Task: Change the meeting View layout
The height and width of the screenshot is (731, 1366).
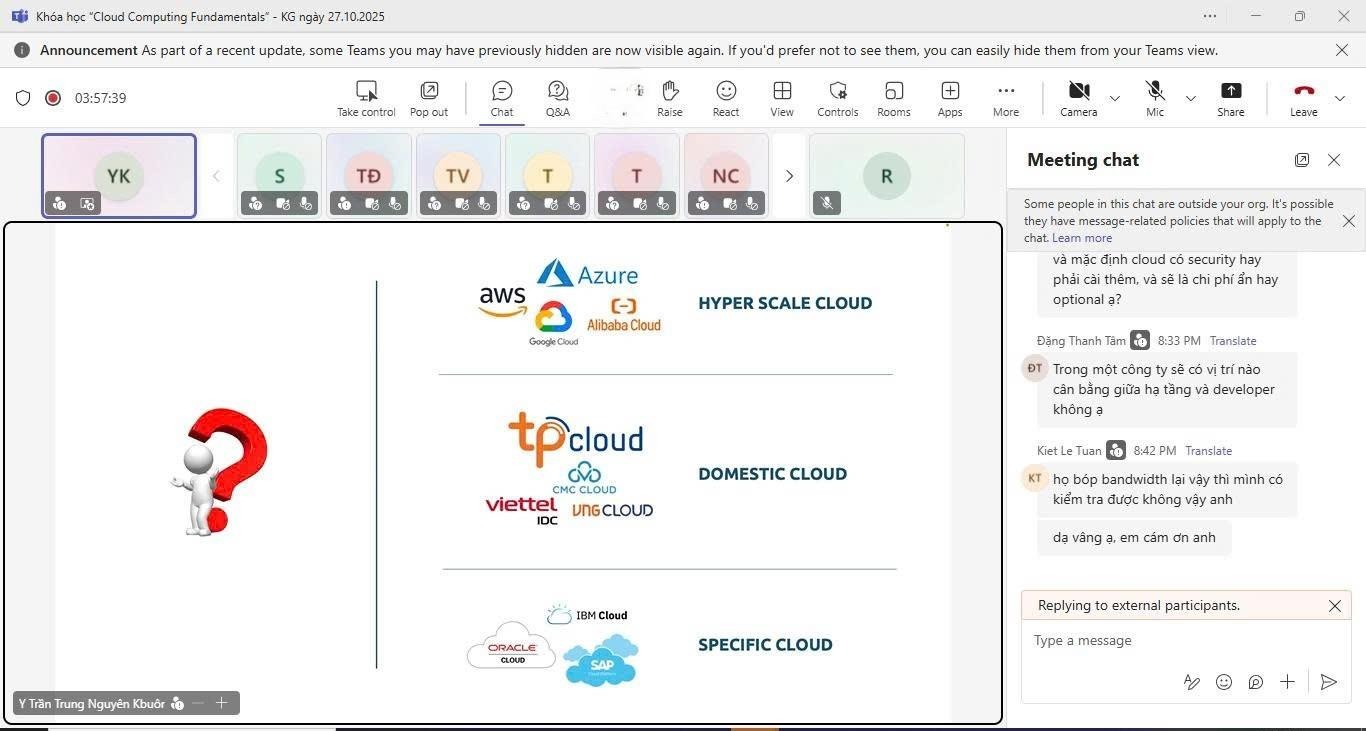Action: 782,98
